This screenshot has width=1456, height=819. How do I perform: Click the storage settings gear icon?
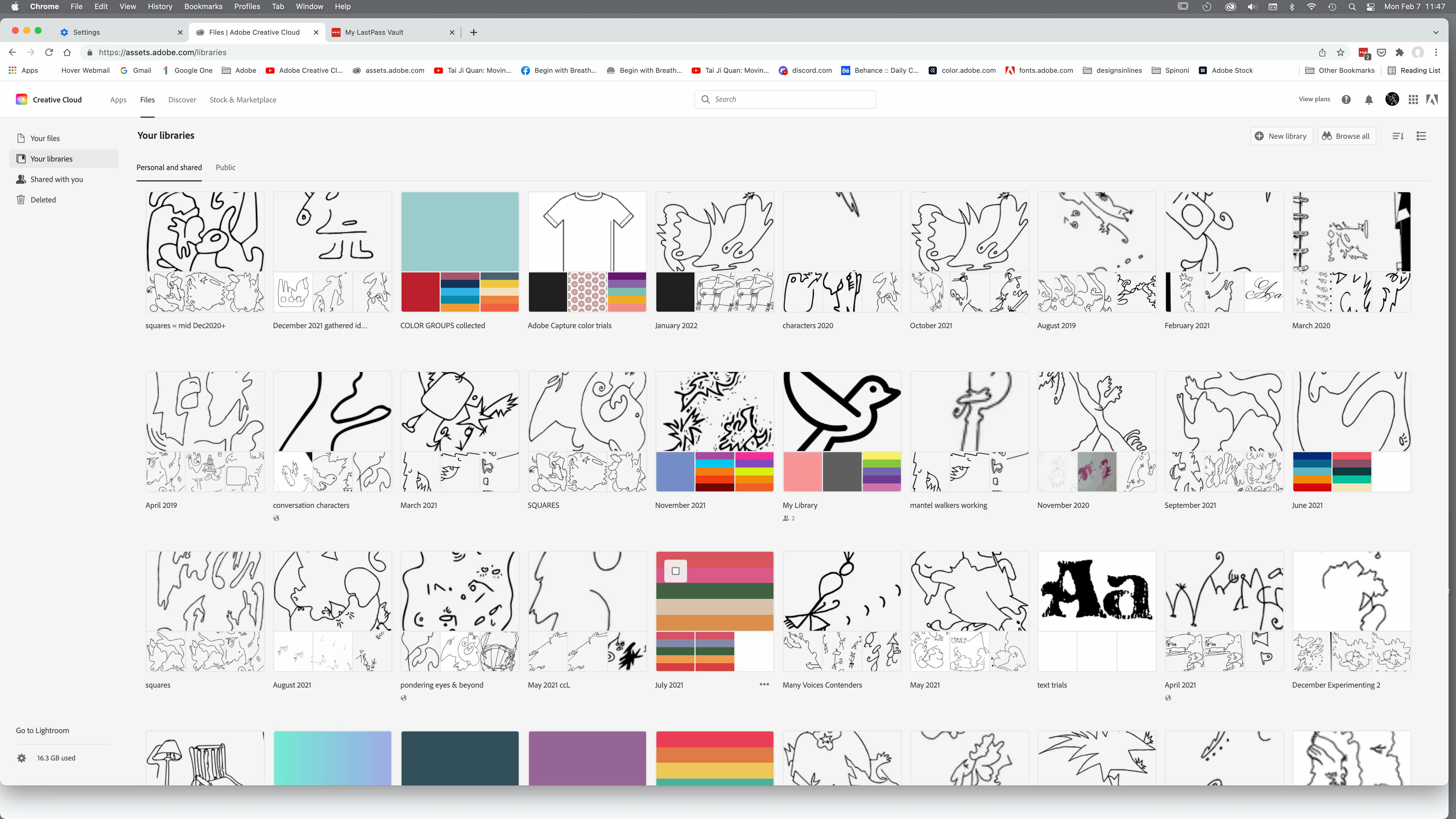22,758
